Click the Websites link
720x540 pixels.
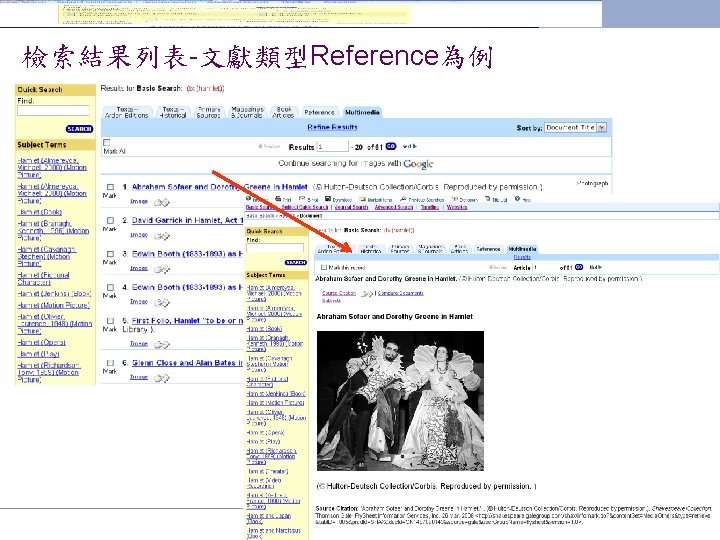pos(457,208)
